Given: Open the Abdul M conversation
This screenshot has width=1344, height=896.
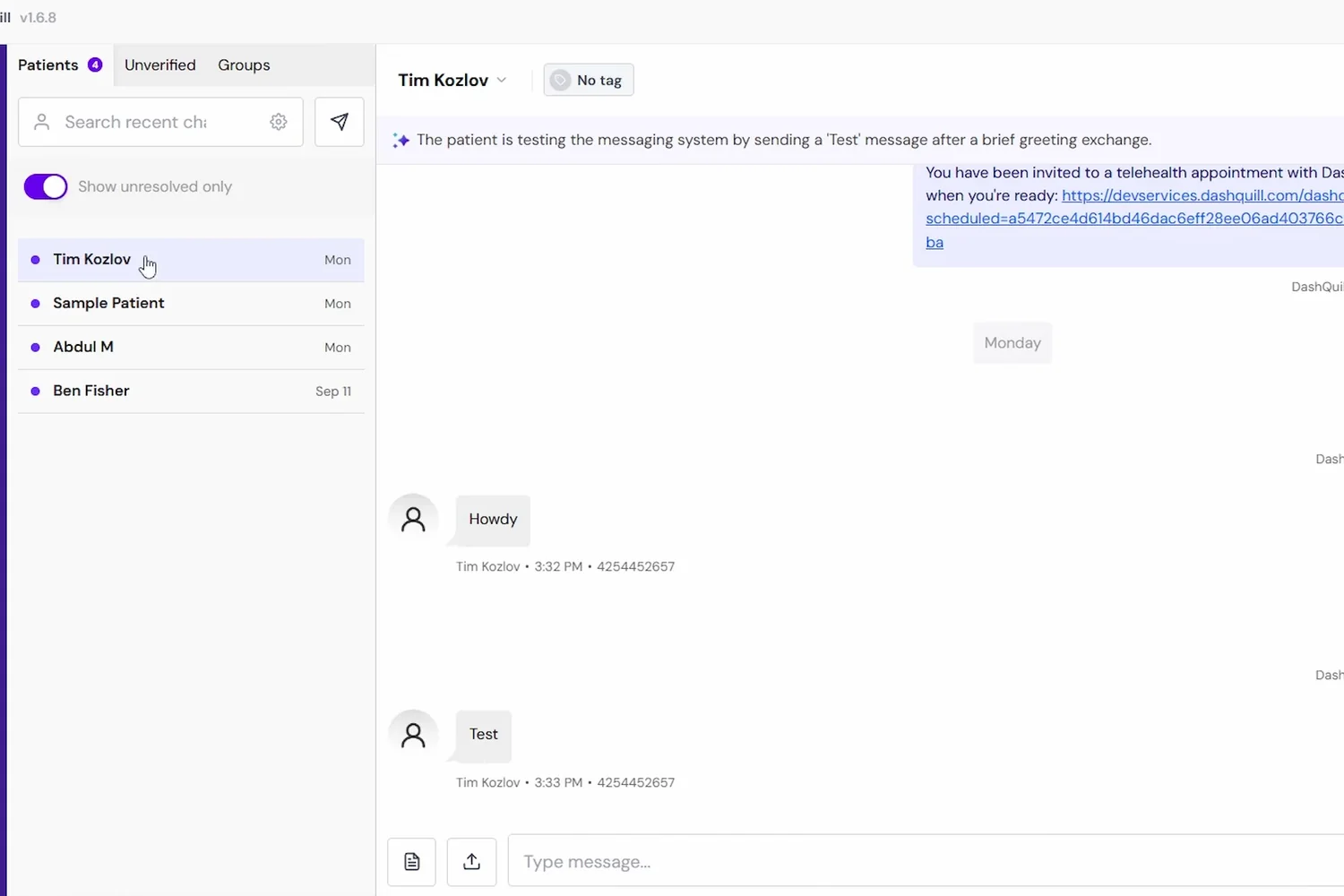Looking at the screenshot, I should [x=191, y=348].
